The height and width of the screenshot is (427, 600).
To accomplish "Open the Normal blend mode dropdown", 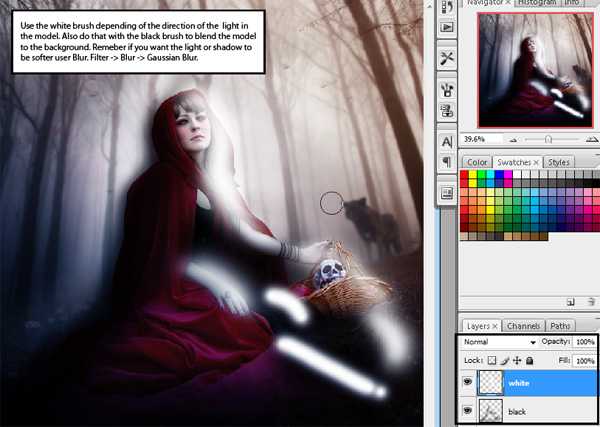I will pyautogui.click(x=500, y=342).
